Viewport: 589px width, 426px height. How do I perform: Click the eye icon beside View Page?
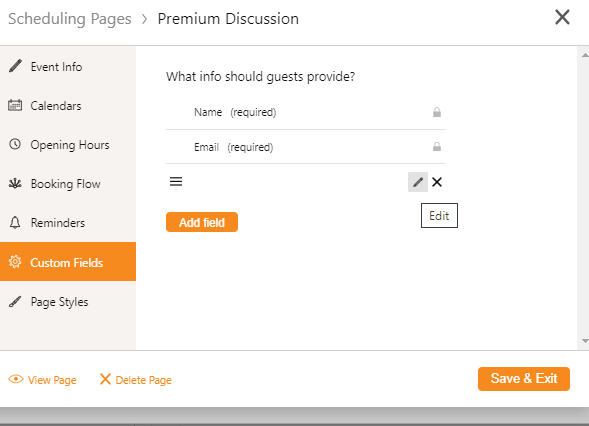pos(16,379)
